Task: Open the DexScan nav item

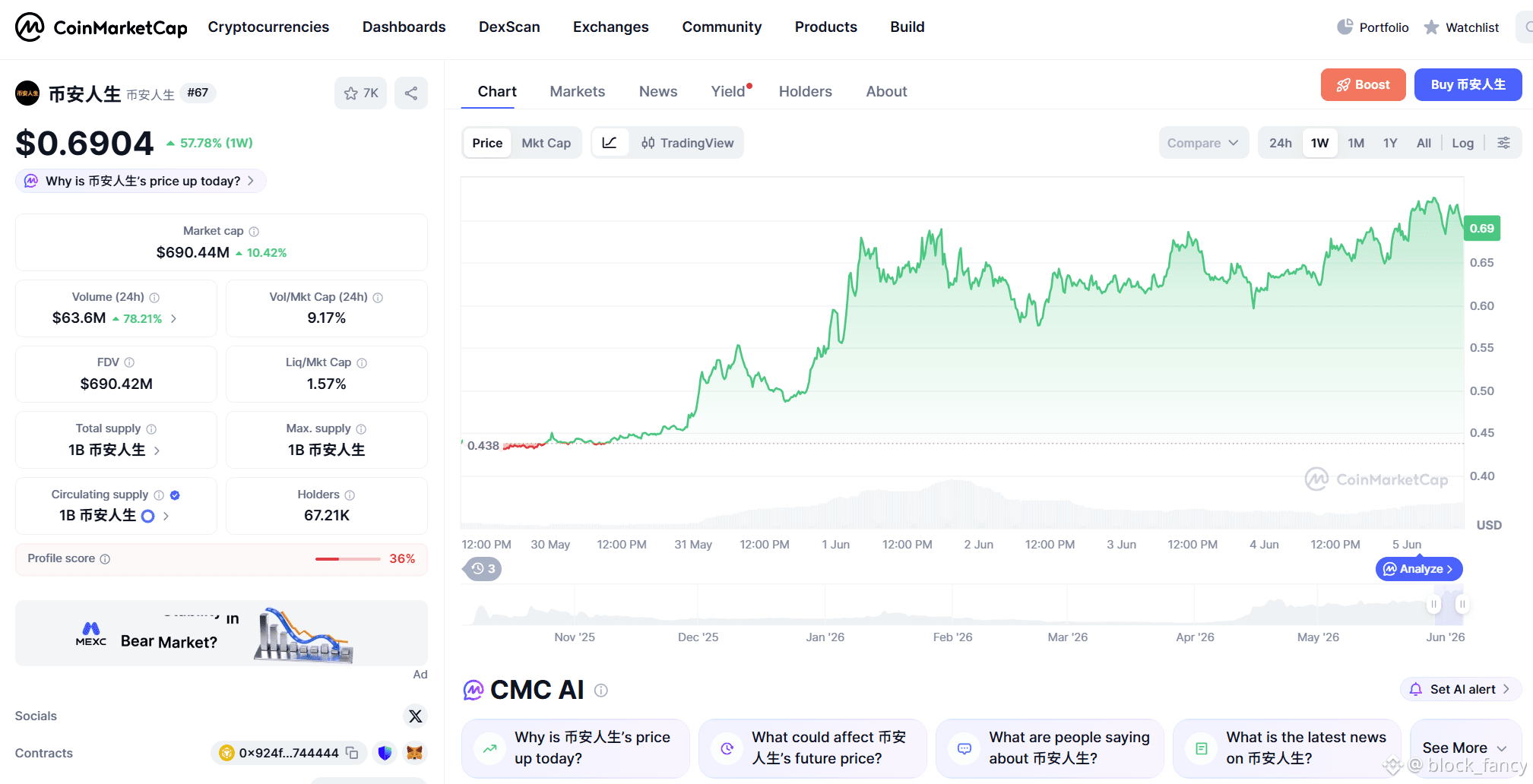Action: (x=509, y=27)
